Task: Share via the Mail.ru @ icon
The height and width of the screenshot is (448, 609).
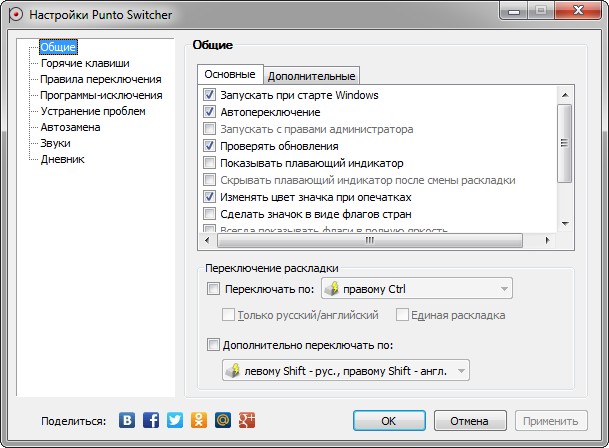Action: pyautogui.click(x=223, y=420)
